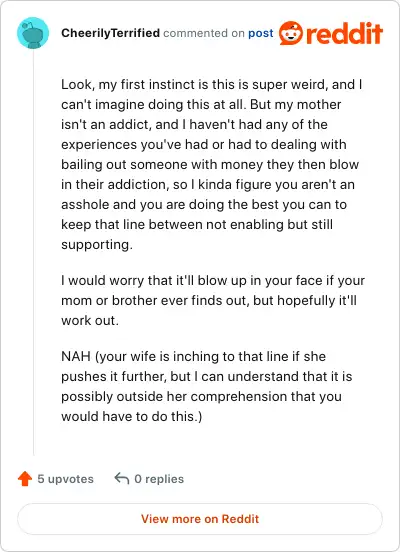The width and height of the screenshot is (400, 552).
Task: Click the curved reply arrow icon
Action: (122, 478)
